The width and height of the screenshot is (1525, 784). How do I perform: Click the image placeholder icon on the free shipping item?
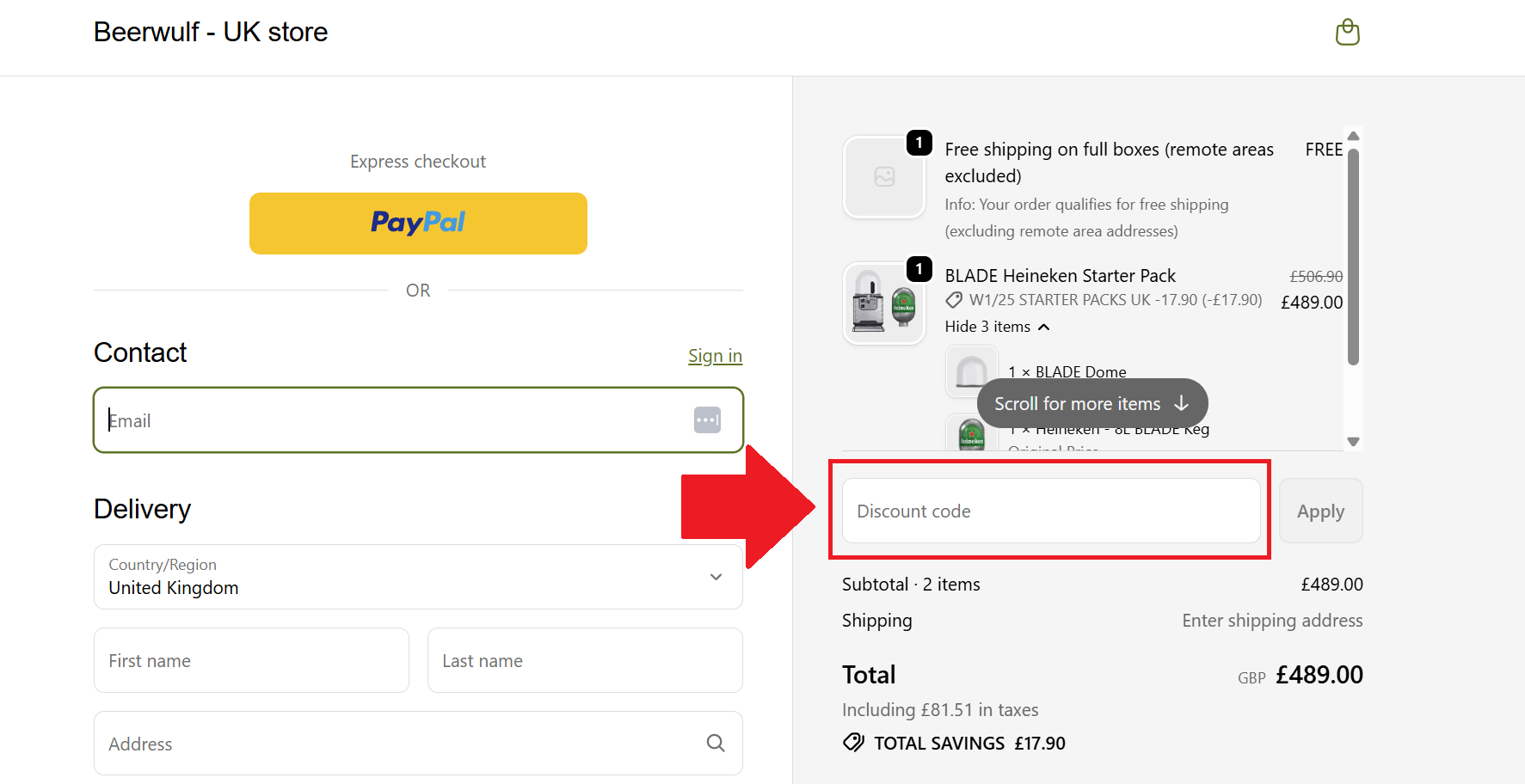tap(884, 176)
